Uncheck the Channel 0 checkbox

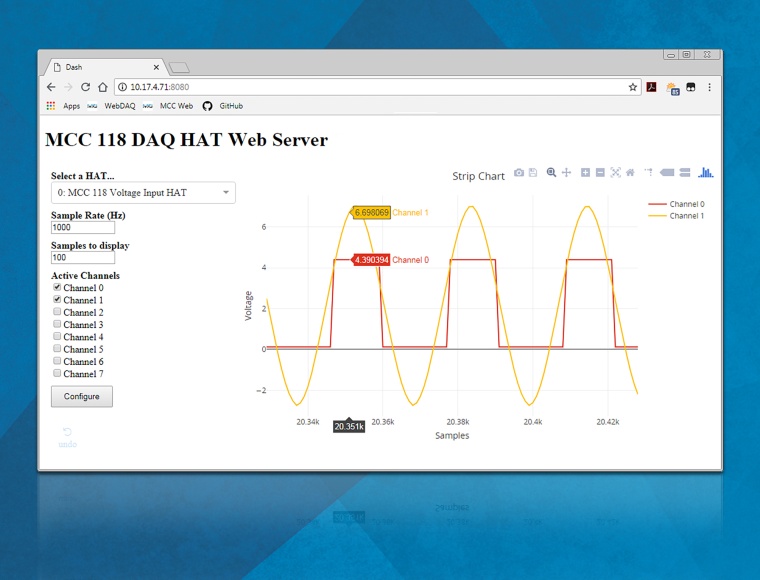point(57,287)
